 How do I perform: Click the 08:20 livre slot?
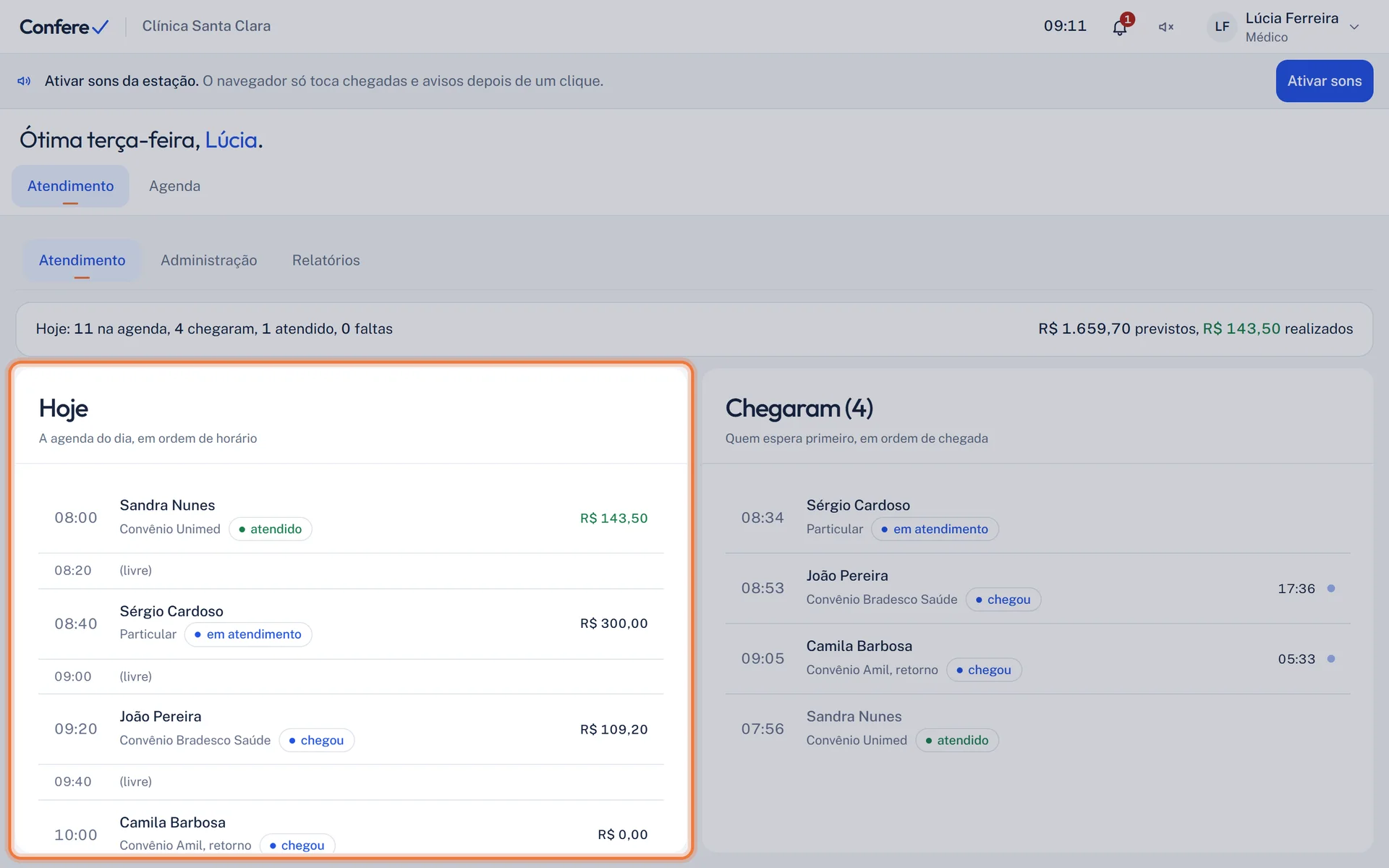[x=351, y=571]
